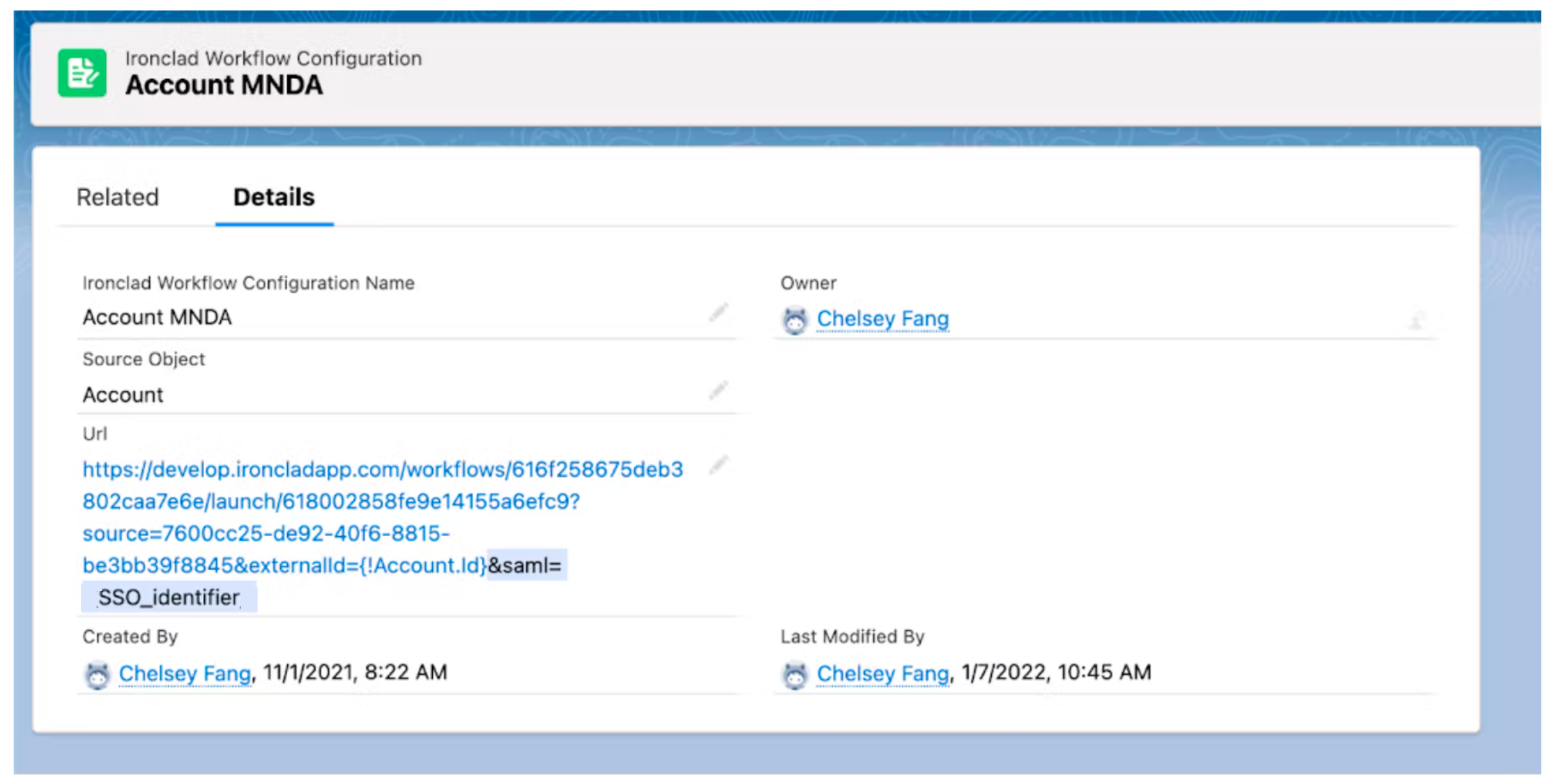Screen dimensions: 1548x784
Task: Click the modified date 1/7/2022, 10:45 AM
Action: (x=1056, y=673)
